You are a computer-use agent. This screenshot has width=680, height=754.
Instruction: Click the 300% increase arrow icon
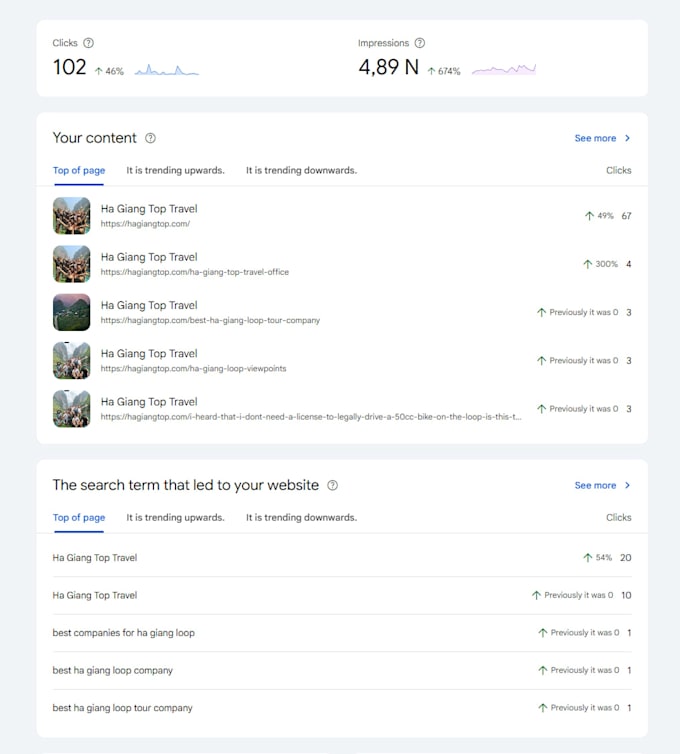click(587, 264)
